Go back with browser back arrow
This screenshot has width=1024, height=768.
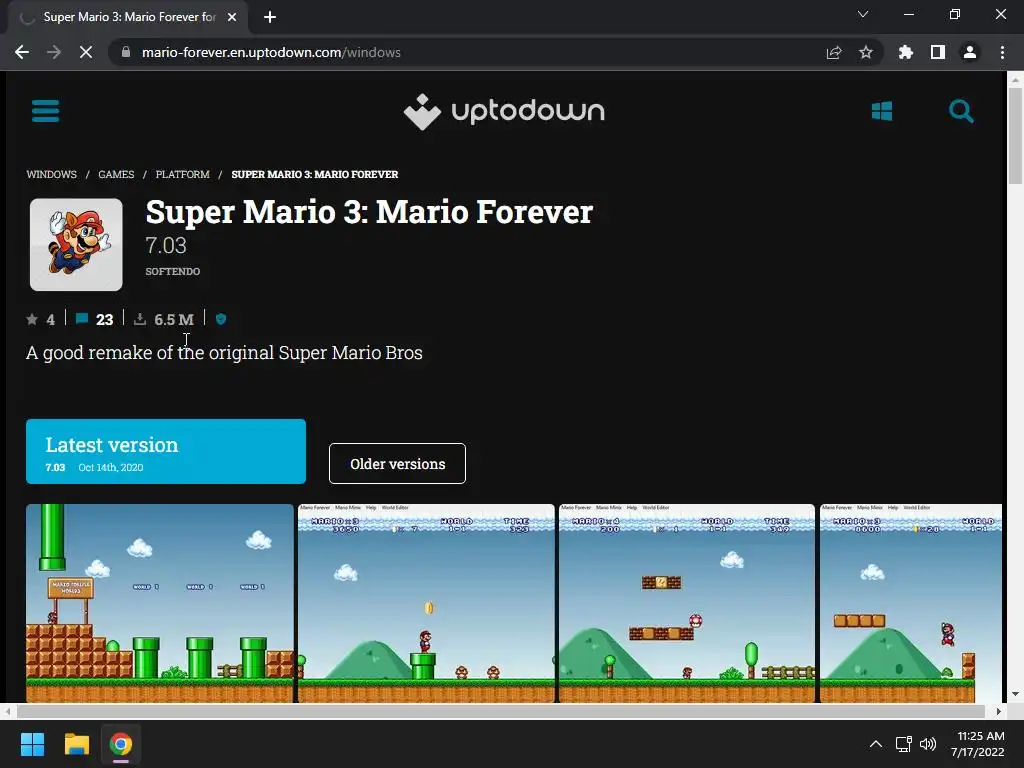22,52
